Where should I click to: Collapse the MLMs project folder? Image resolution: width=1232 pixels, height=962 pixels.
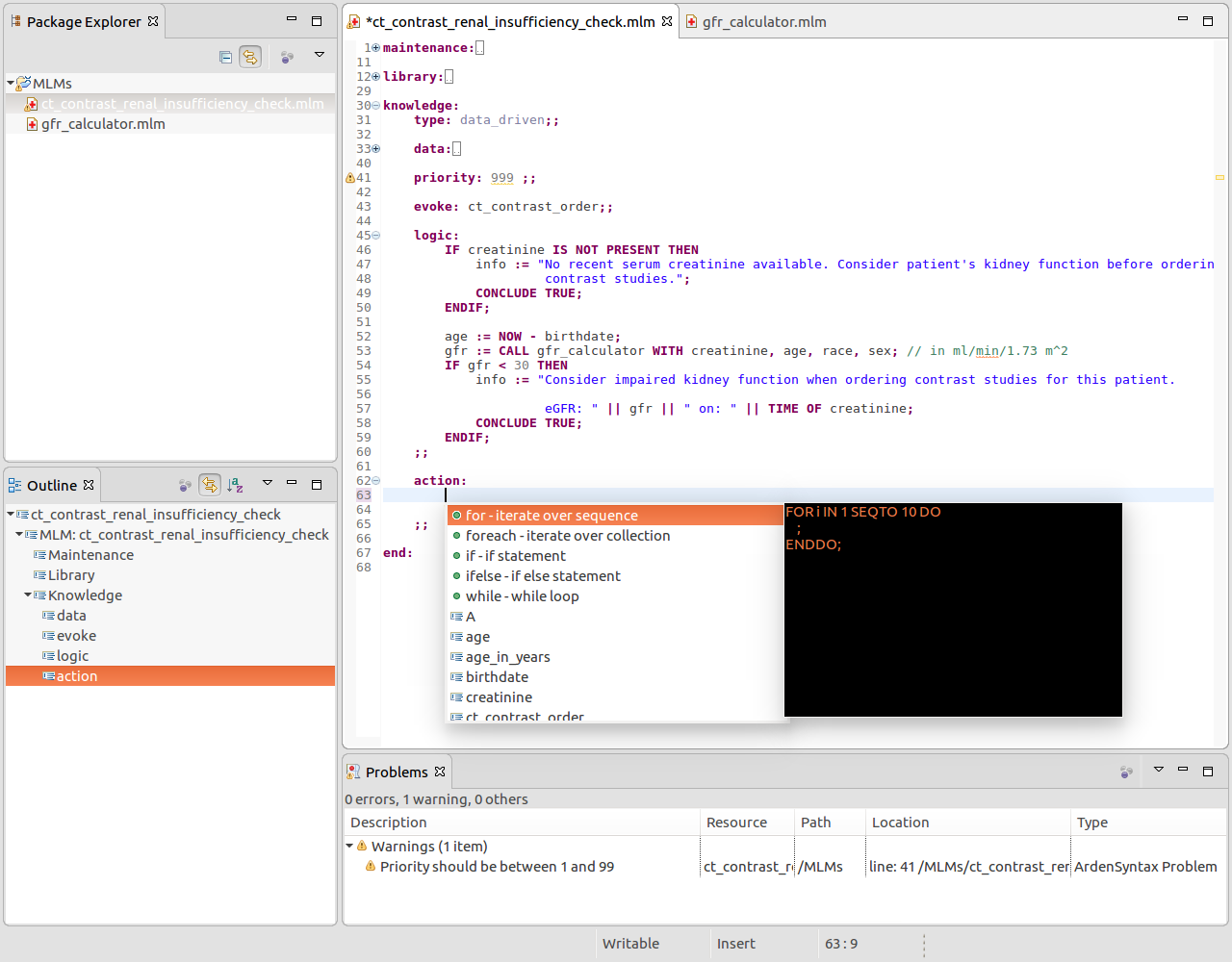(x=11, y=84)
